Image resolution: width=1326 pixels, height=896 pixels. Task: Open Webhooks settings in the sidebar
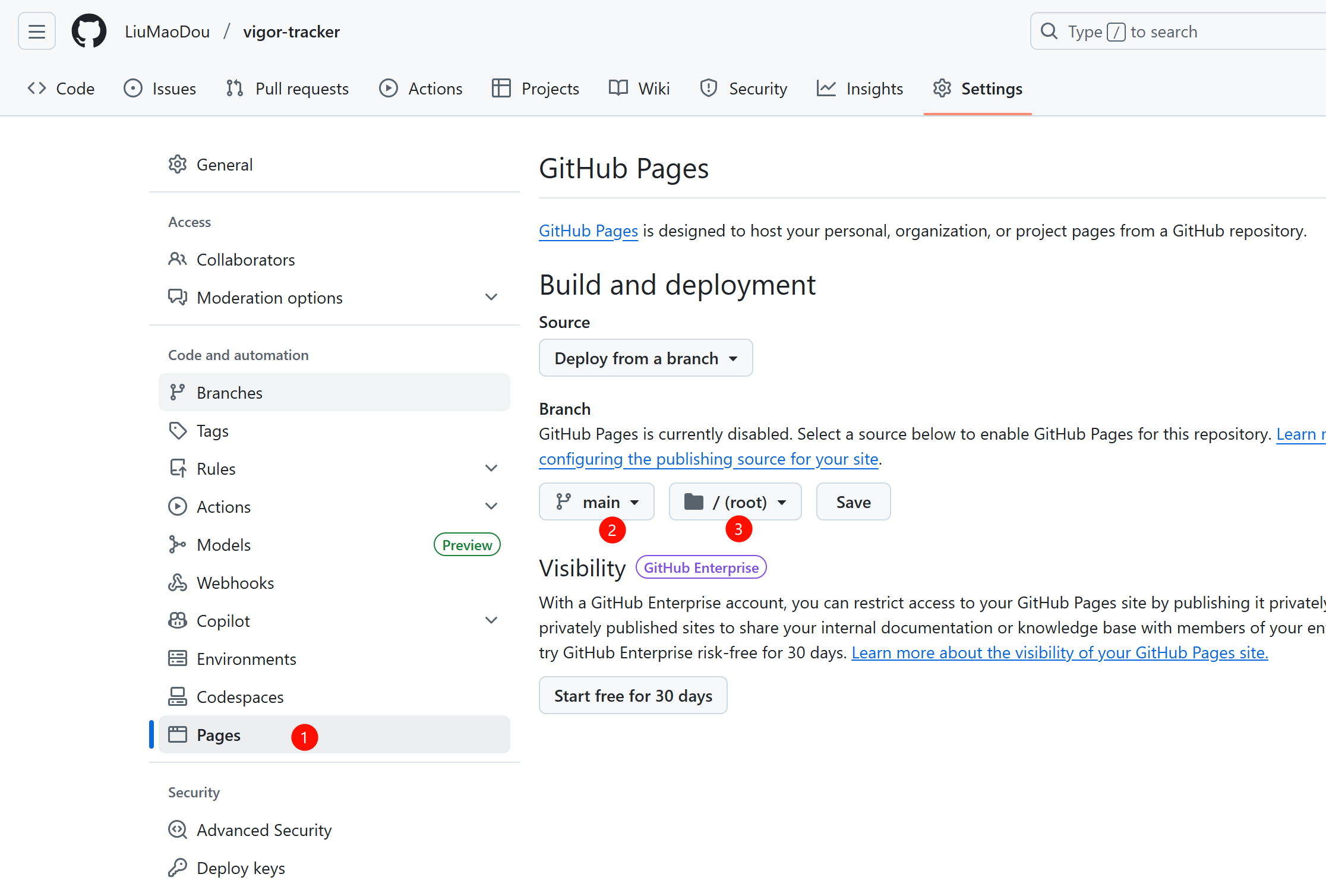[x=235, y=583]
